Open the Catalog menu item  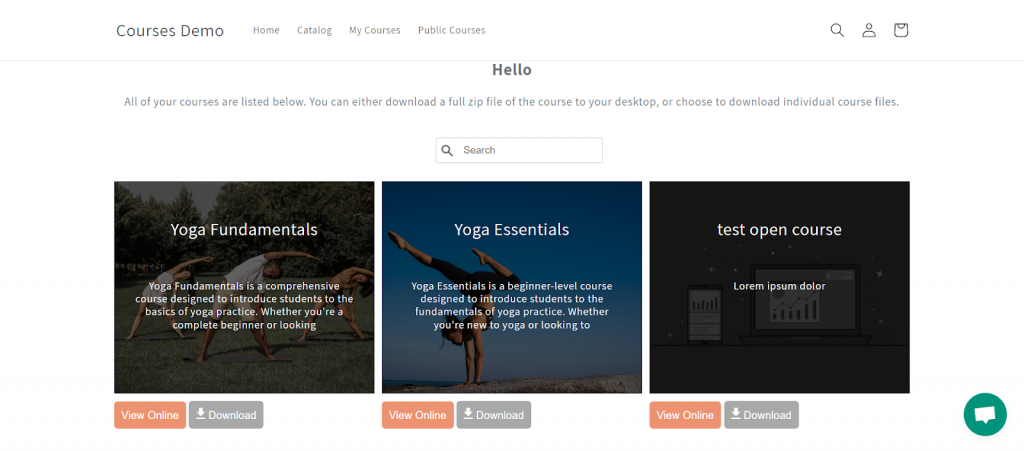314,30
